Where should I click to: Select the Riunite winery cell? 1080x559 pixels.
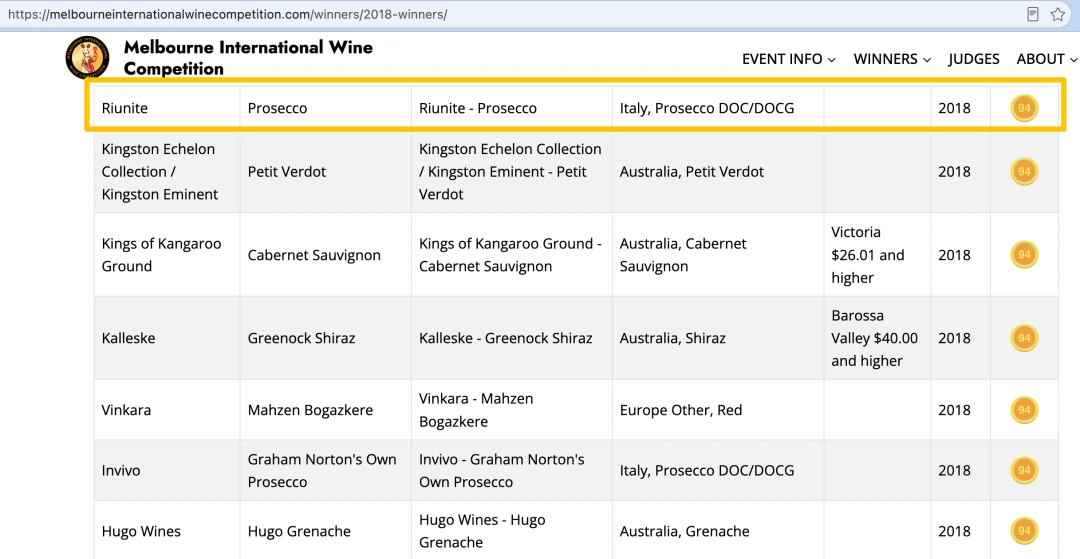point(167,108)
